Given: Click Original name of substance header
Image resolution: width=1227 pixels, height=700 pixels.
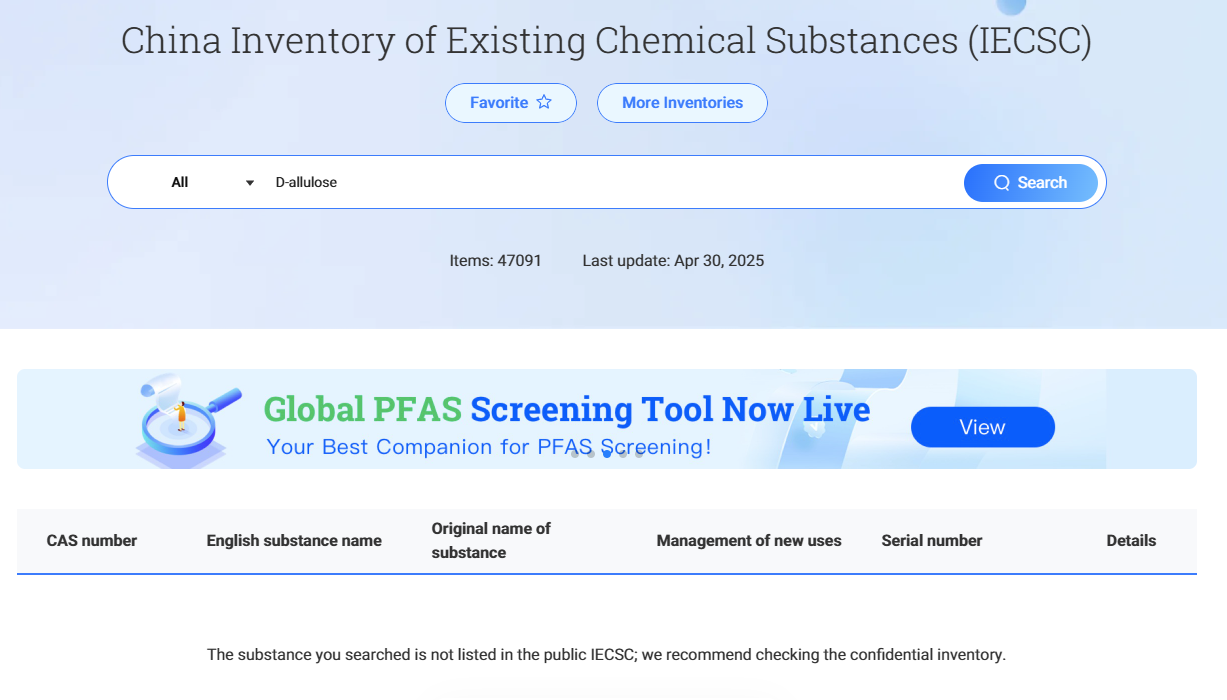Looking at the screenshot, I should pyautogui.click(x=491, y=540).
